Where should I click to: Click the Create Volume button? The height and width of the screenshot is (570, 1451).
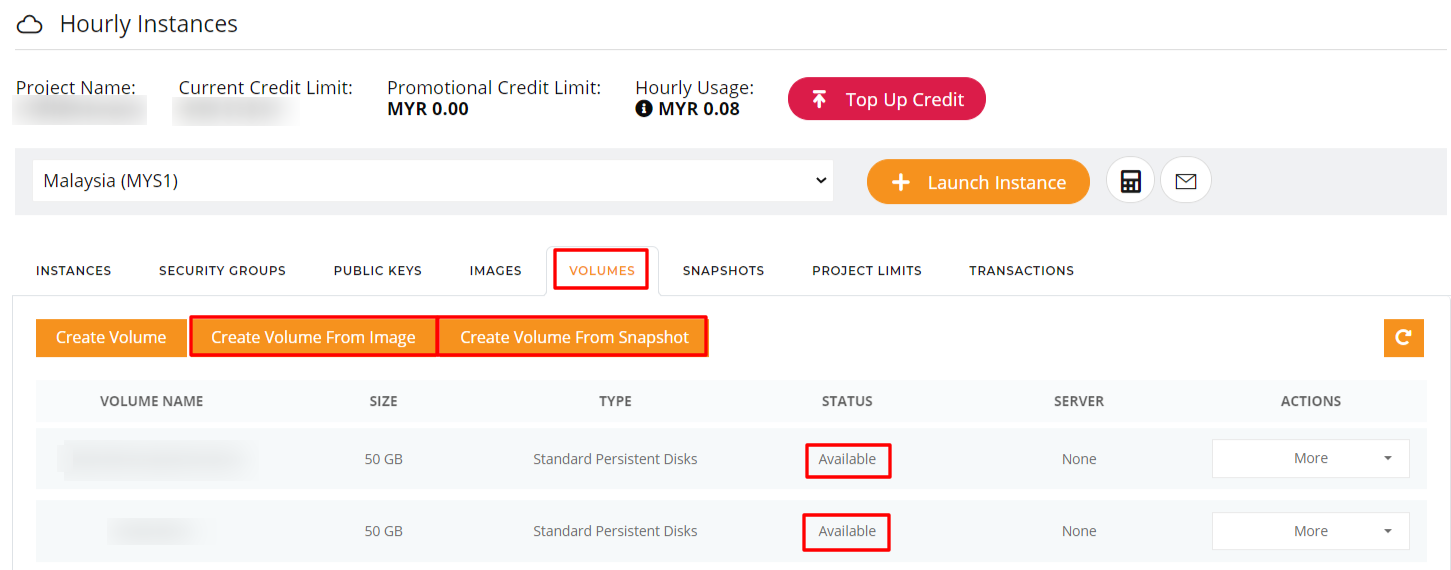[111, 338]
